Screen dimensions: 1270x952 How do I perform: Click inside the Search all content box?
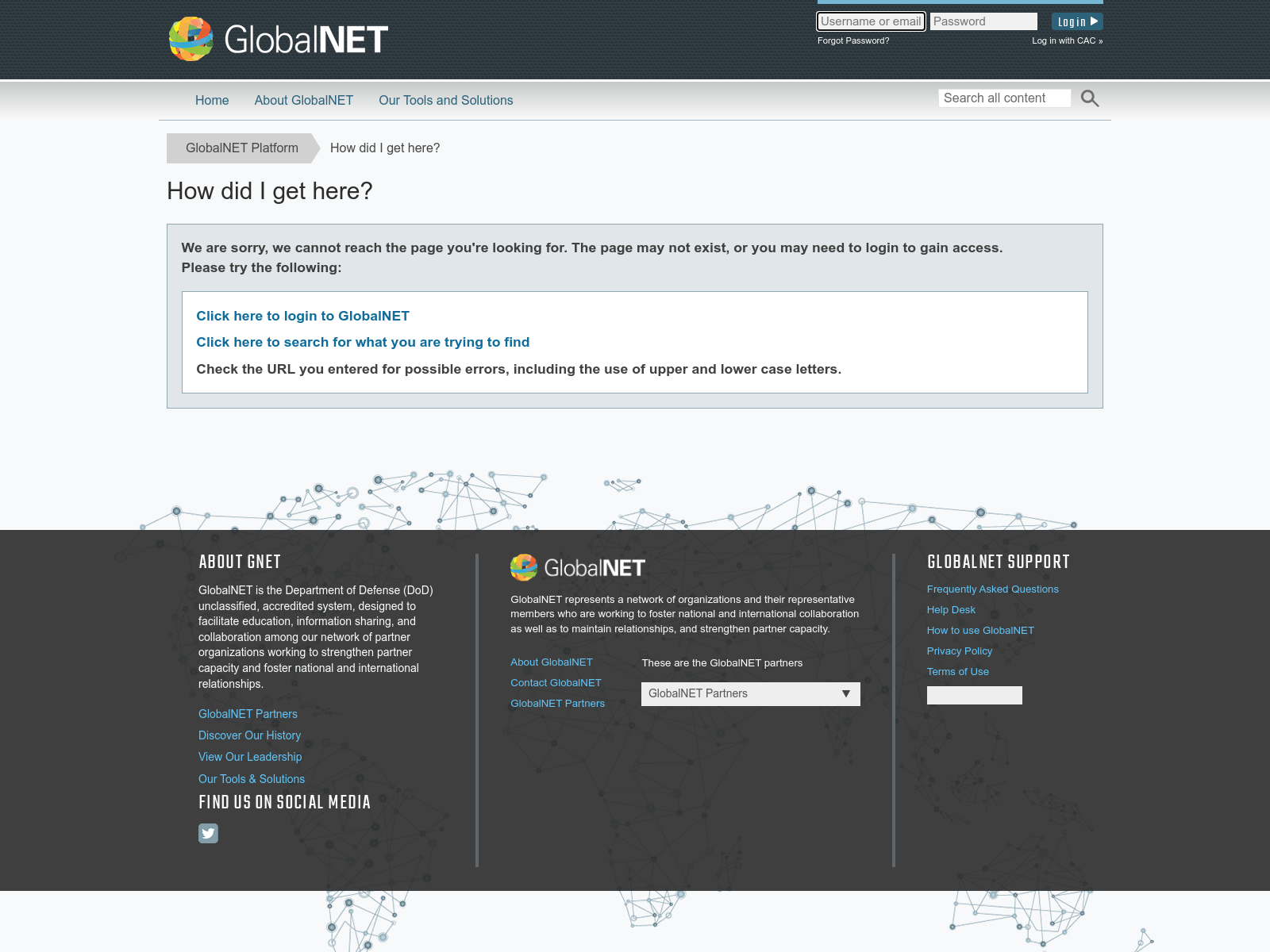click(1005, 98)
